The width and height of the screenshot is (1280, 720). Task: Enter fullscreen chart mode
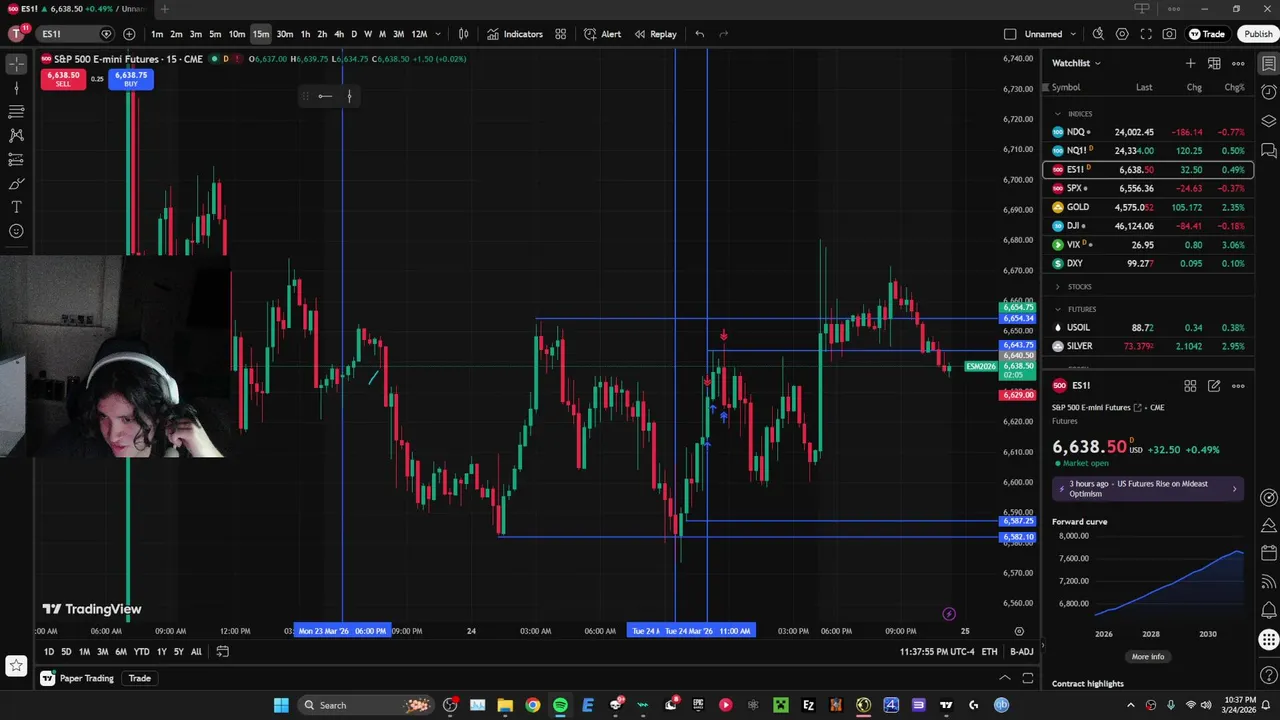1146,34
